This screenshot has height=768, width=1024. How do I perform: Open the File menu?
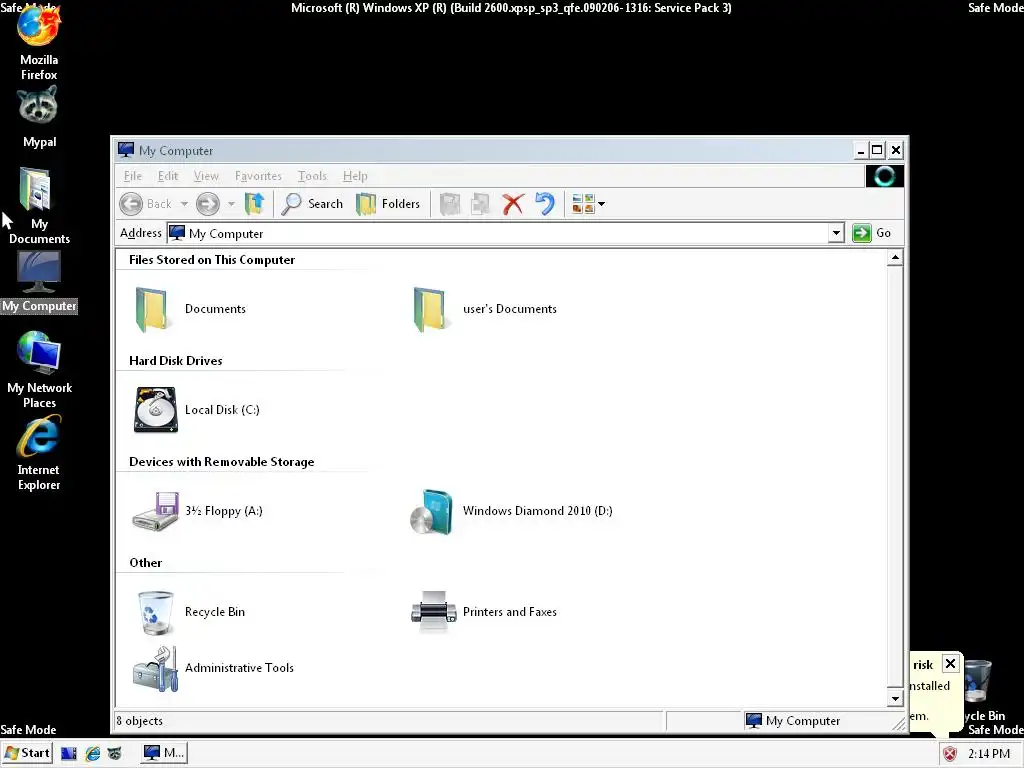click(x=133, y=176)
